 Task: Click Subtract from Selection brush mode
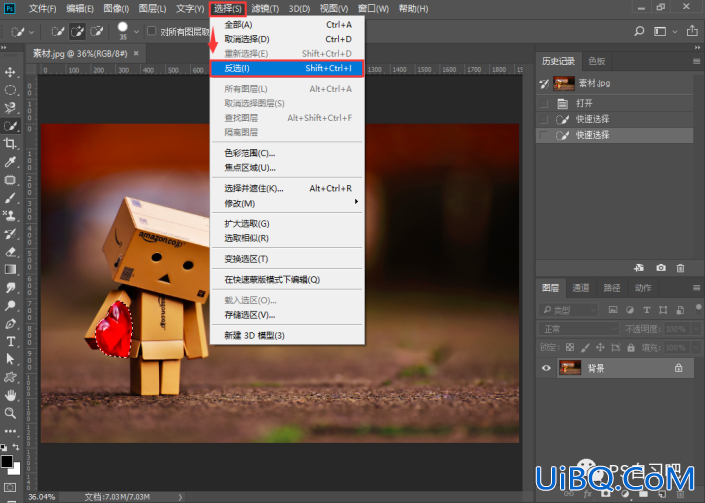pos(97,31)
